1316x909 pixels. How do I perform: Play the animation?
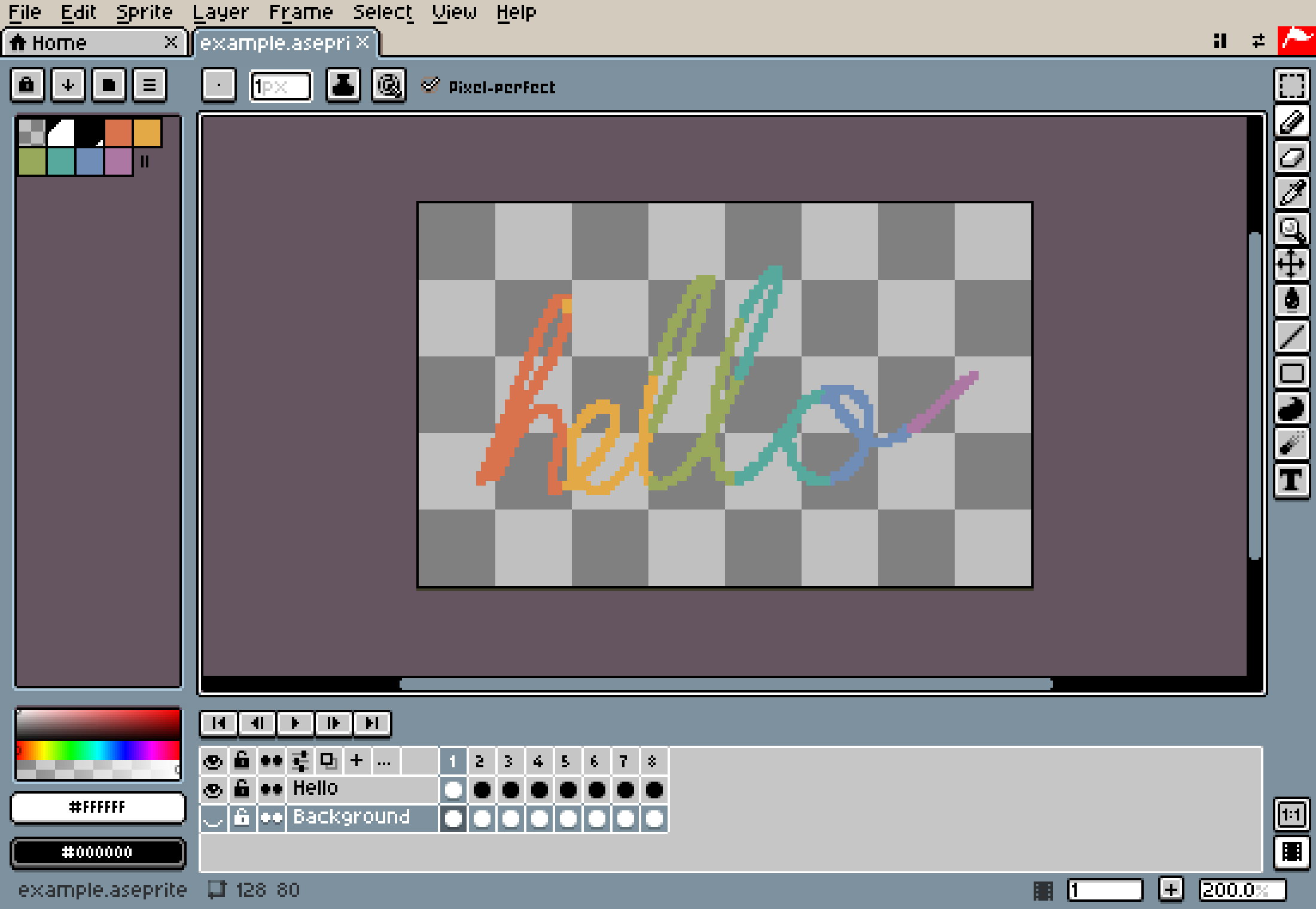[x=295, y=724]
